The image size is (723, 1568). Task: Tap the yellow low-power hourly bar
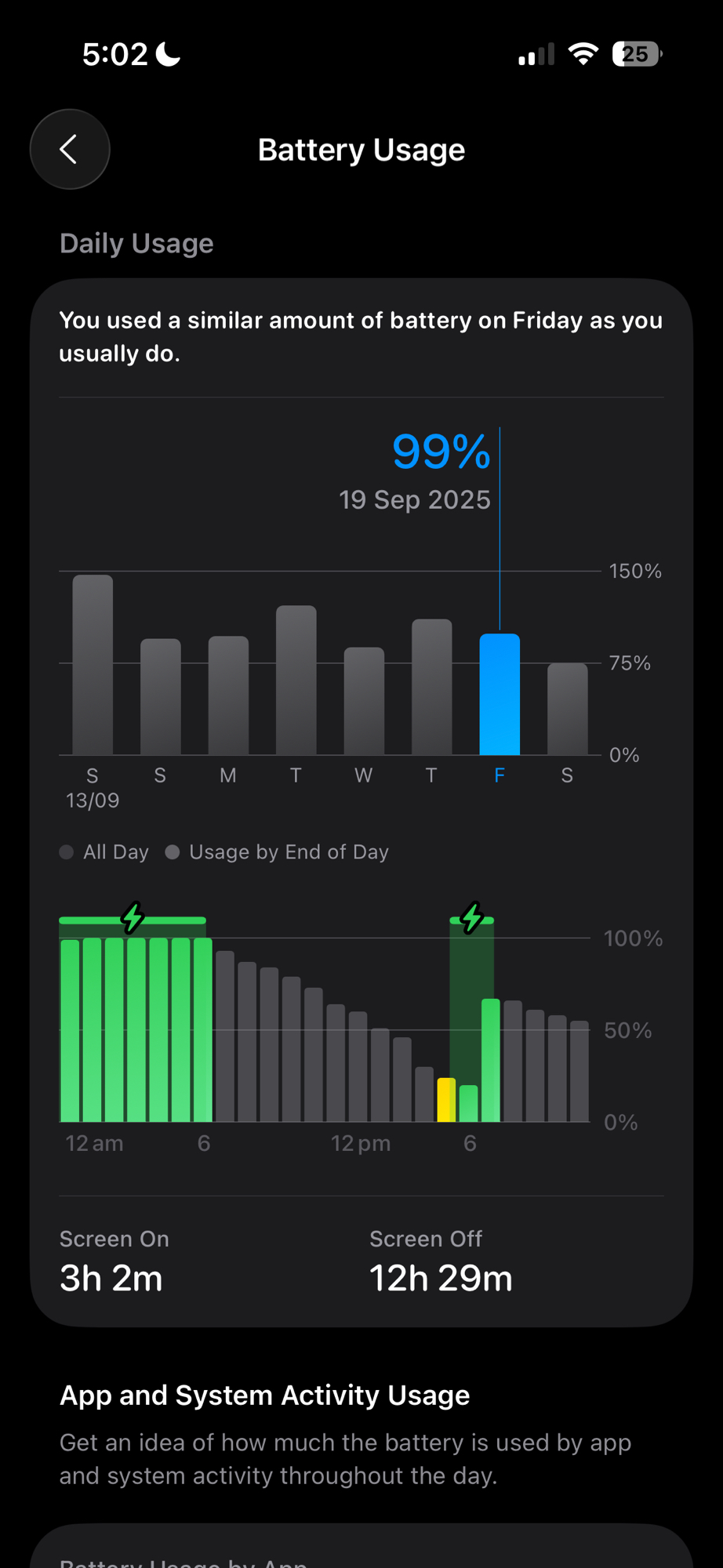click(x=446, y=1100)
